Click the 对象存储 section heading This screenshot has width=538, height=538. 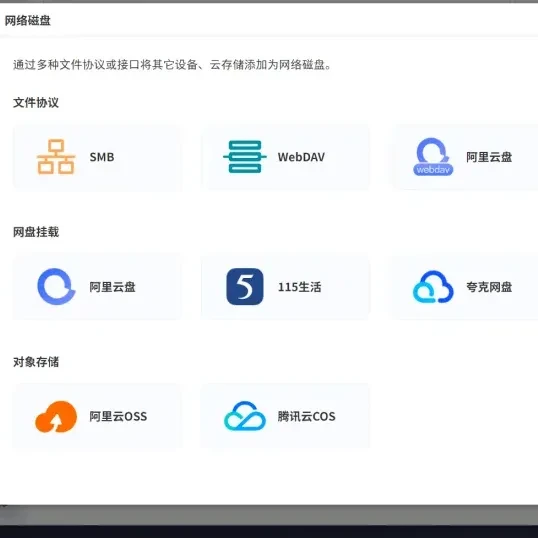coord(36,362)
